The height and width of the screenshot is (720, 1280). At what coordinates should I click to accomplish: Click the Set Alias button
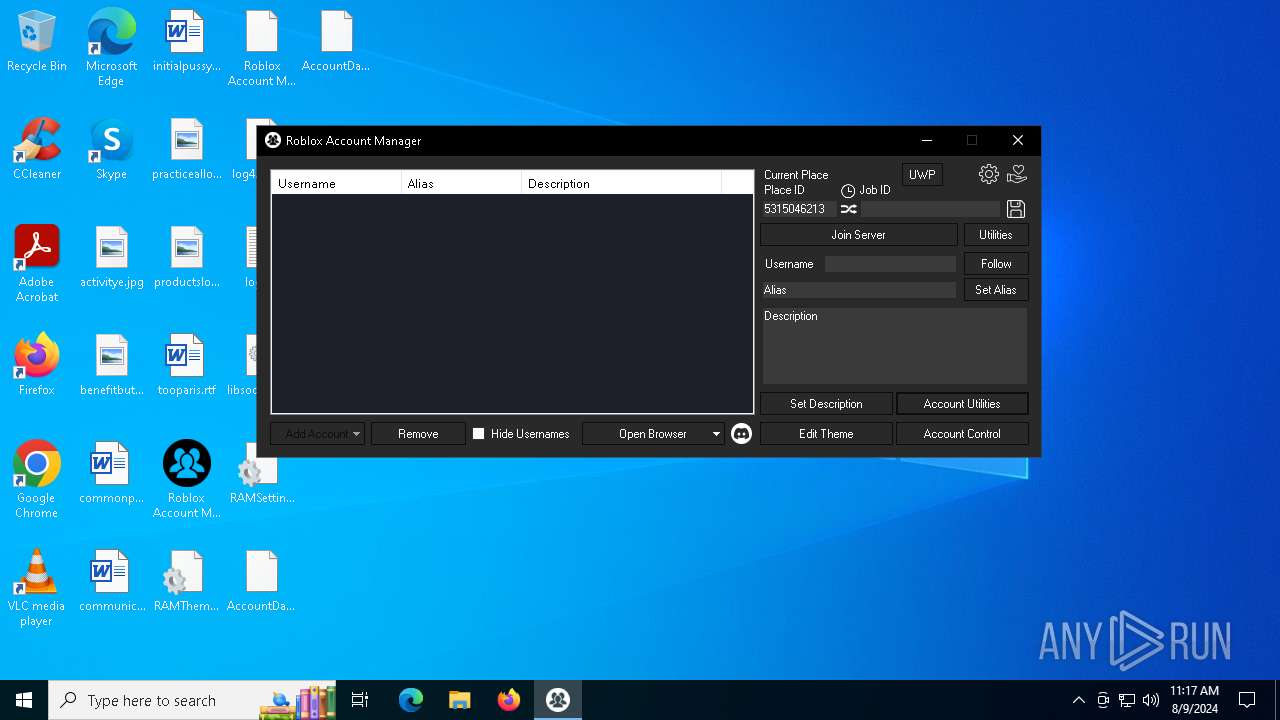tap(996, 290)
